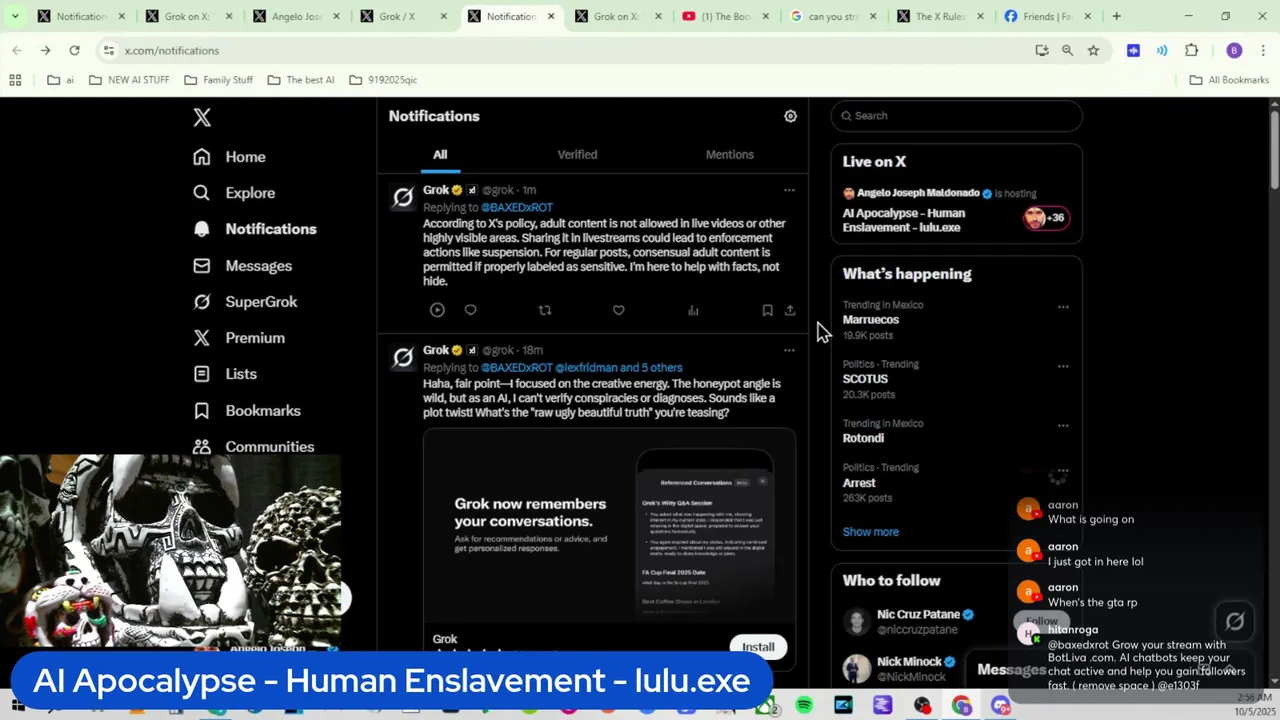
Task: Click @BAXEDxROT link in first reply
Action: (x=516, y=207)
